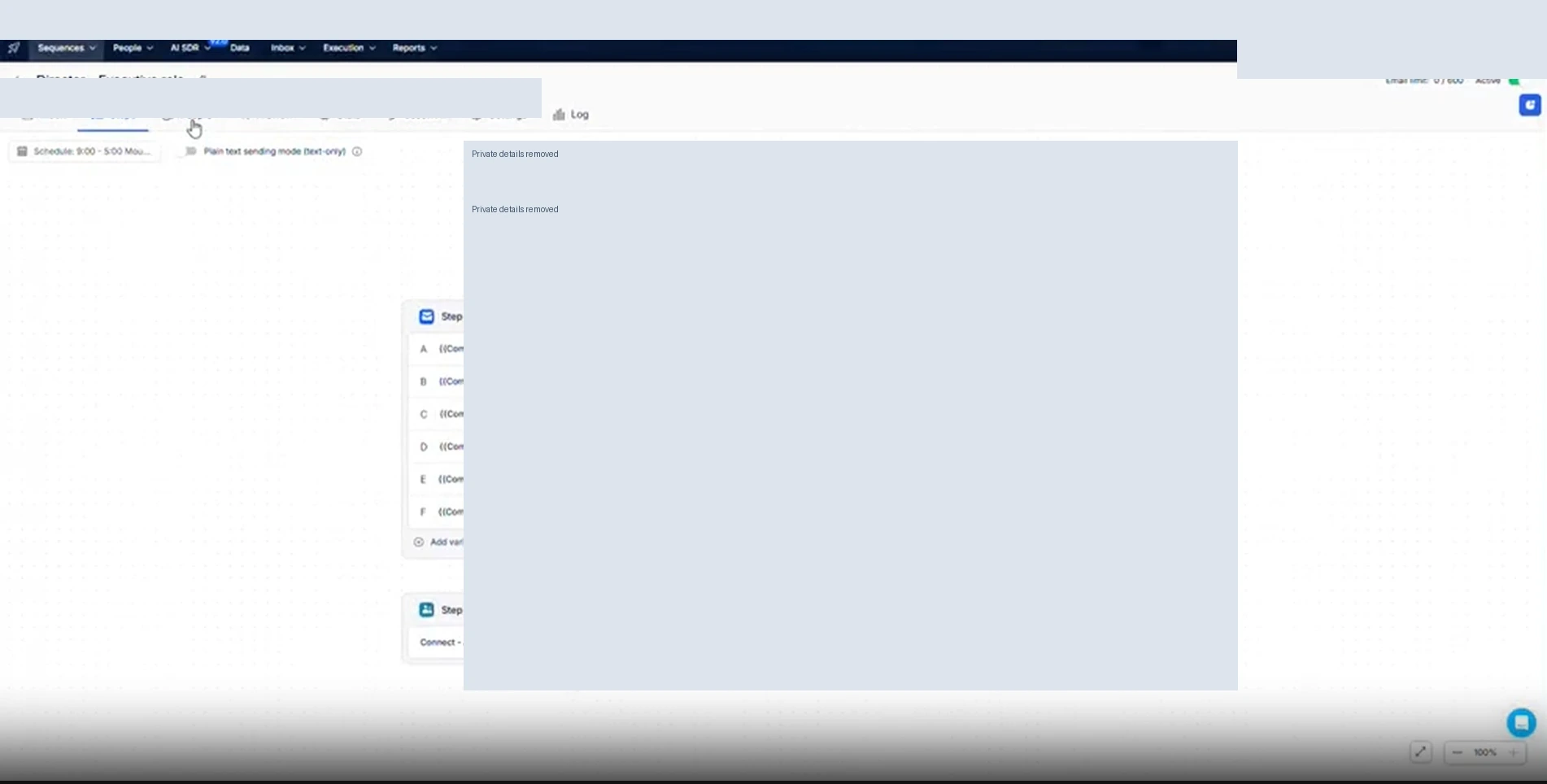Click the Email limit 0 / 600 text

tap(1424, 81)
